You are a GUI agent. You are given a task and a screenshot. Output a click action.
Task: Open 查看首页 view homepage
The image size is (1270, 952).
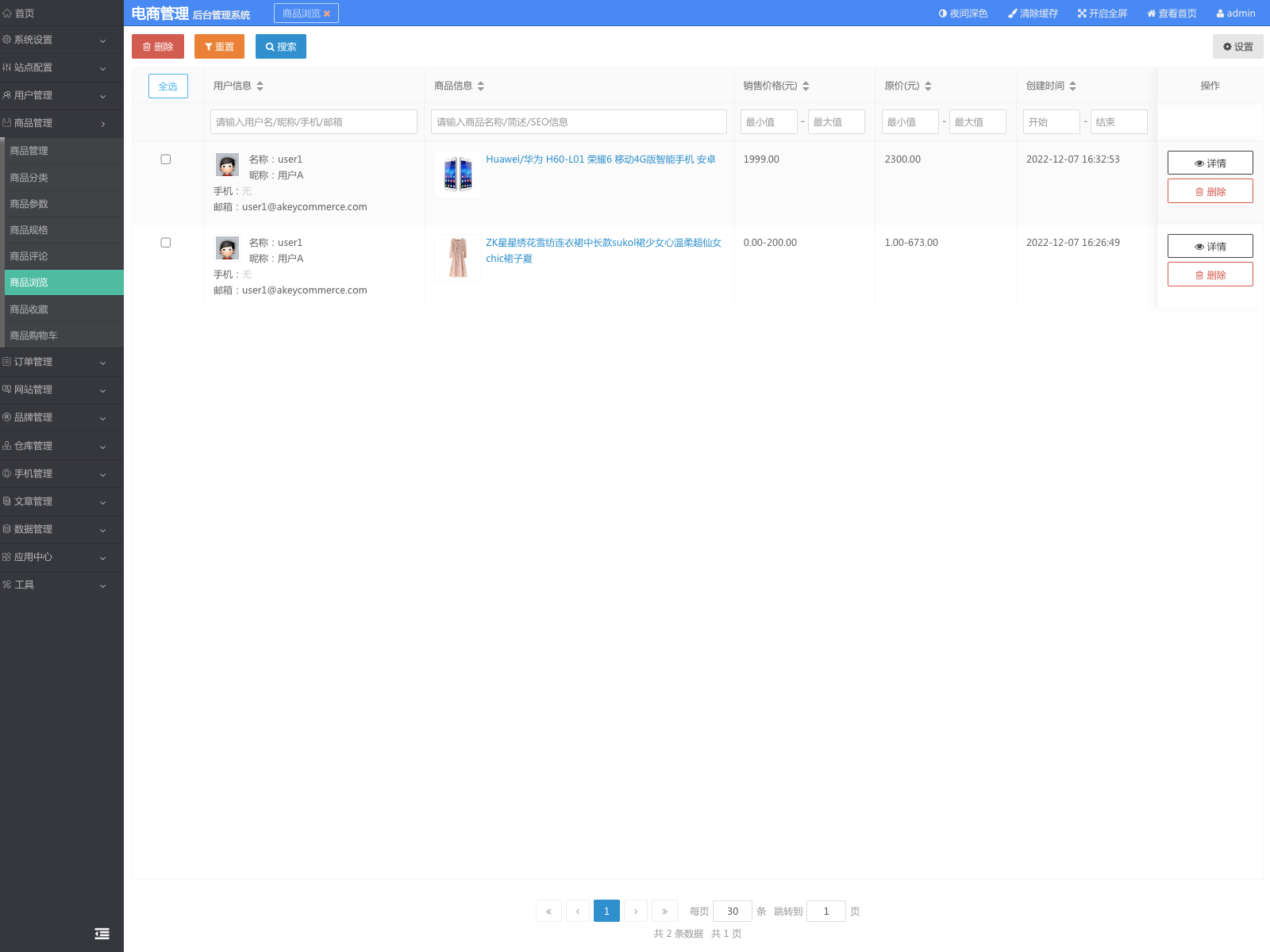coord(1172,13)
